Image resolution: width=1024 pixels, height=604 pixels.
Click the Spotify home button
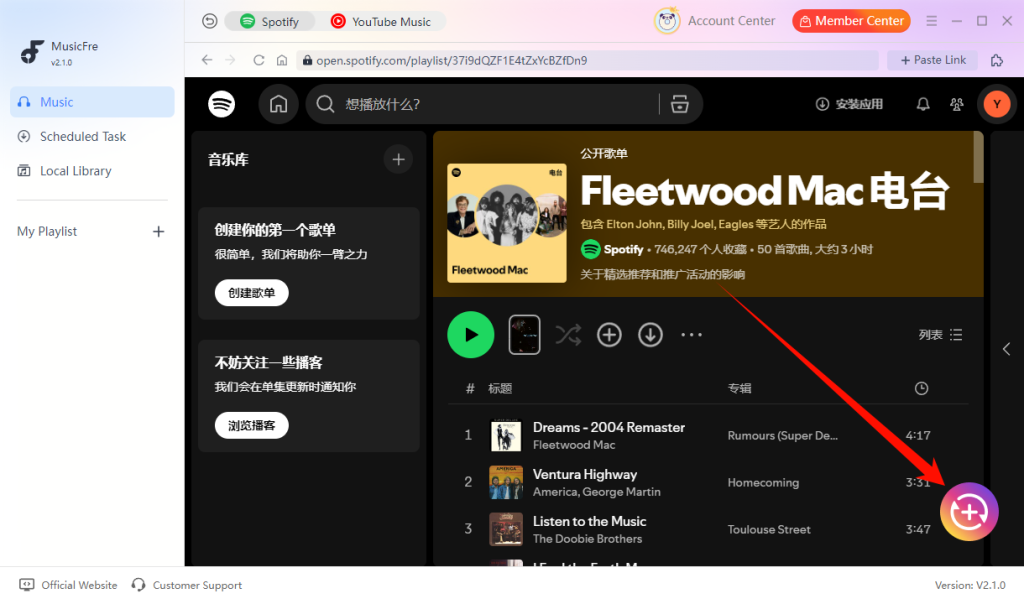click(278, 104)
